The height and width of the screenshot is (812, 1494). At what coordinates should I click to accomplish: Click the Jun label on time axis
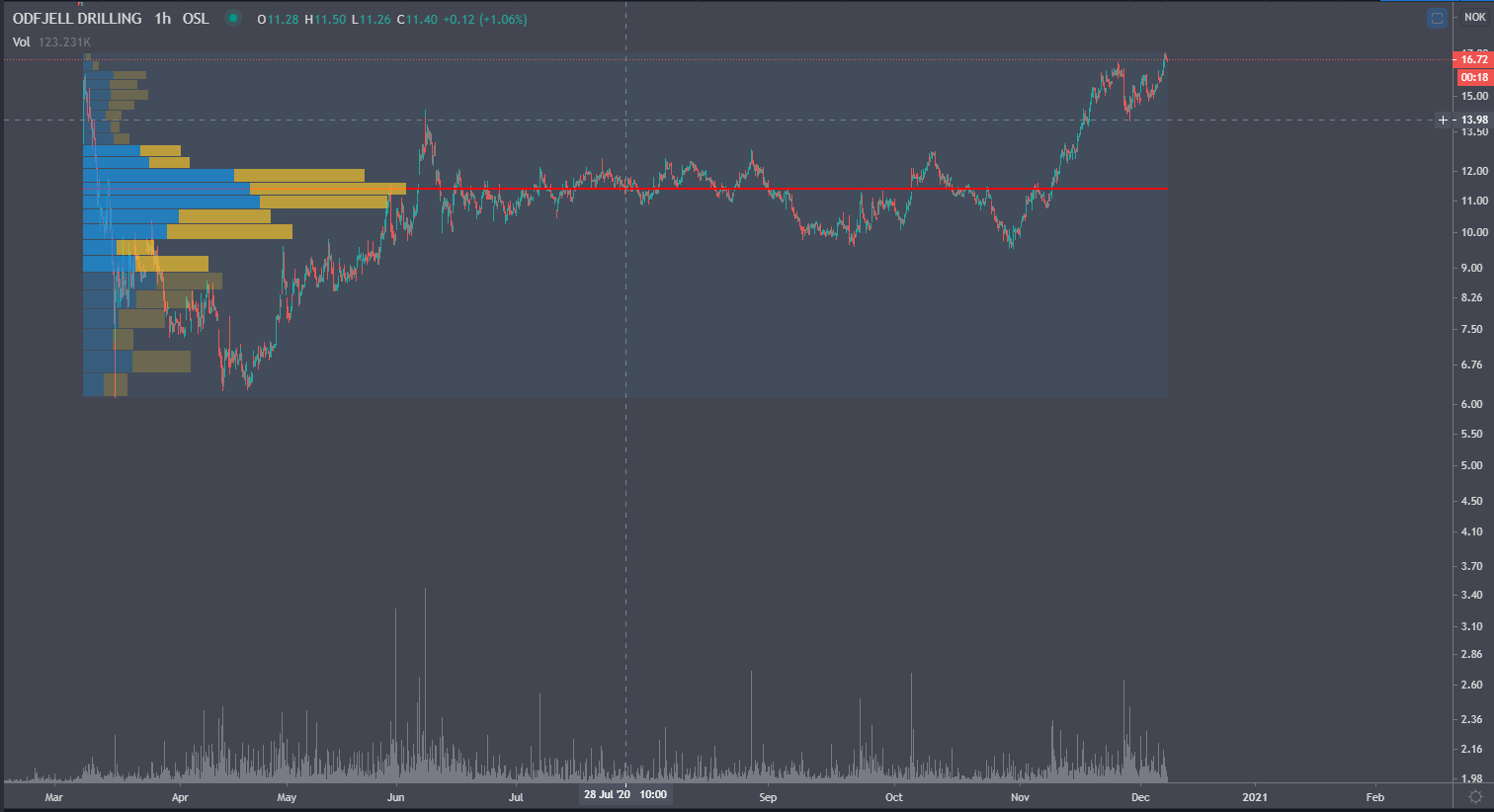tap(395, 797)
